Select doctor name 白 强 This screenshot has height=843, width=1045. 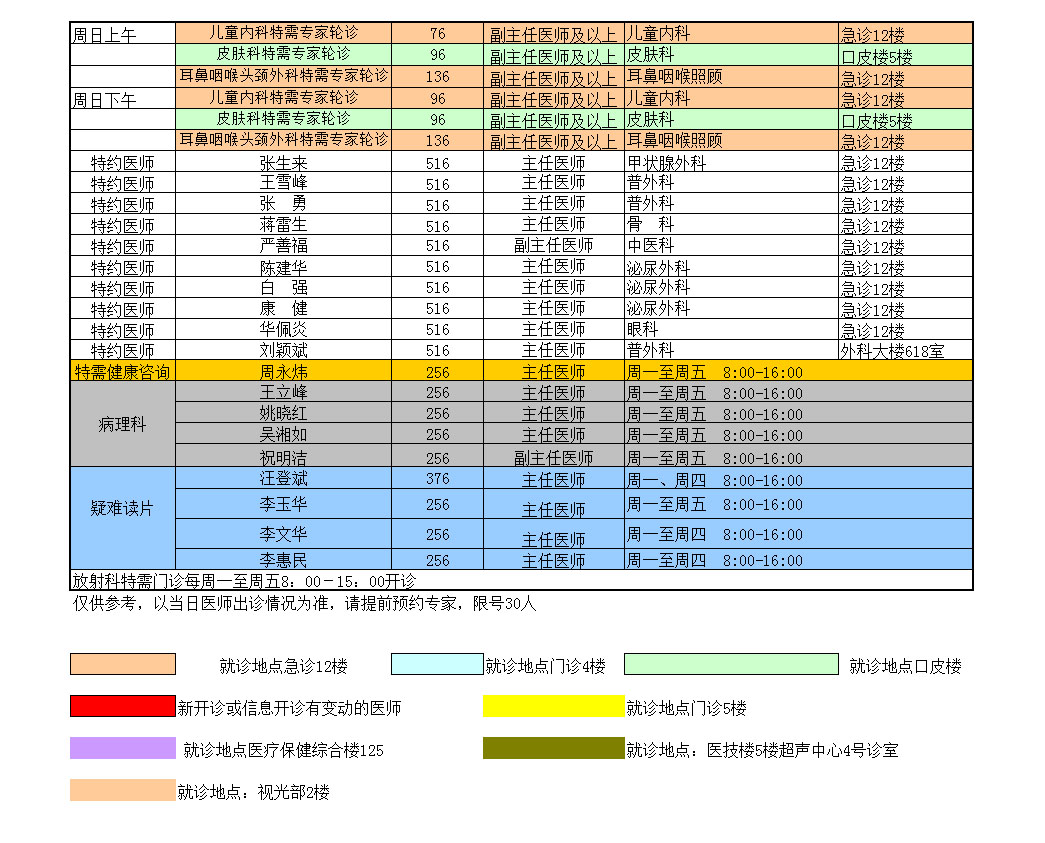coord(283,287)
